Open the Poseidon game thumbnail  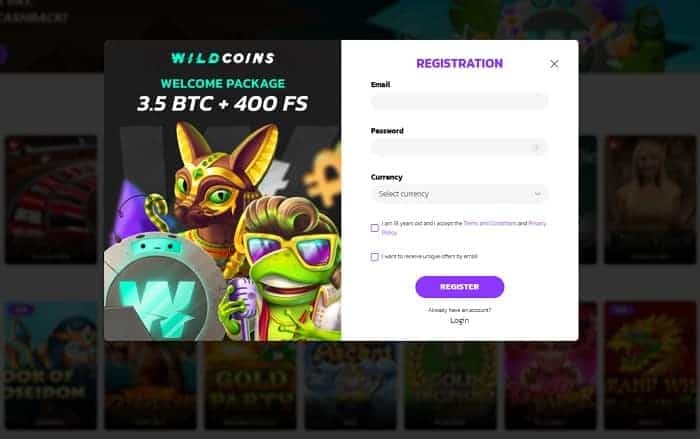[51, 365]
